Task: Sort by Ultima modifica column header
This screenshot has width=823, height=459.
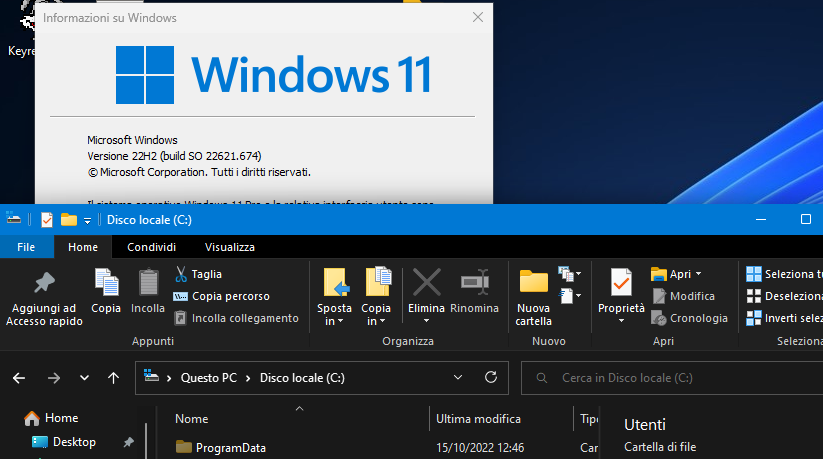Action: coord(478,419)
